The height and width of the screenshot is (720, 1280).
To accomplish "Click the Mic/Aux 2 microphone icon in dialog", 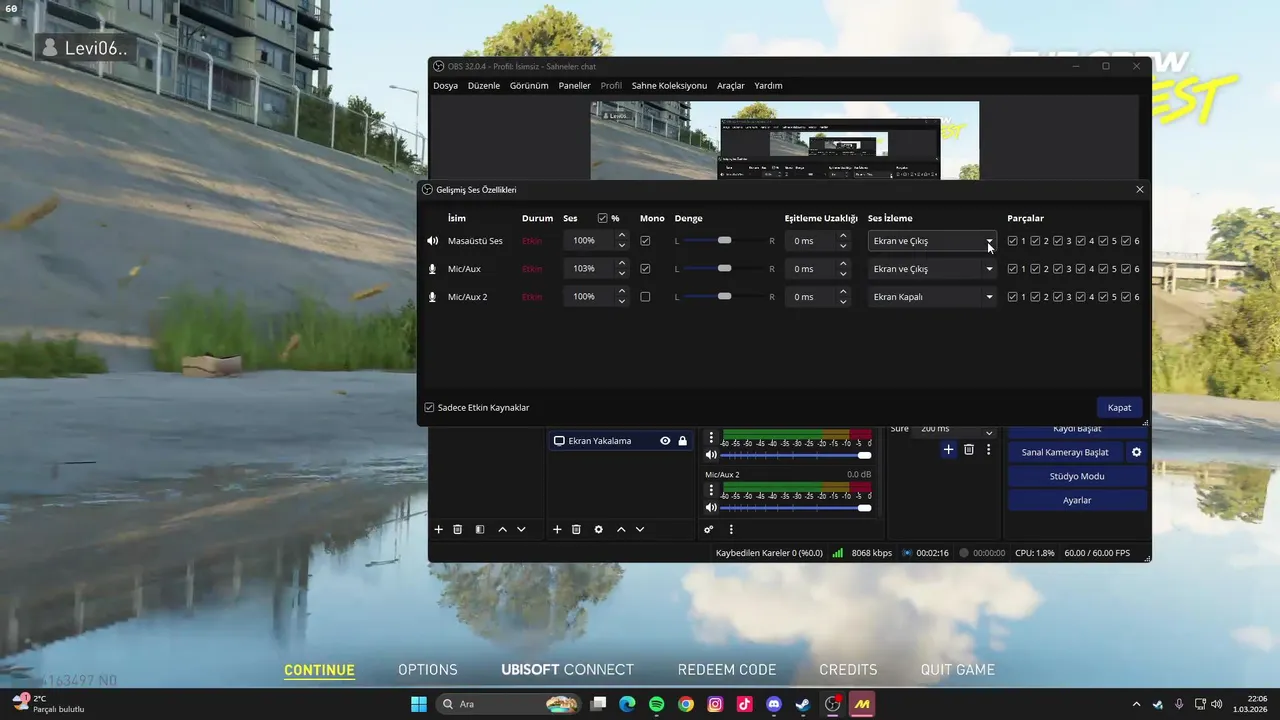I will (432, 297).
